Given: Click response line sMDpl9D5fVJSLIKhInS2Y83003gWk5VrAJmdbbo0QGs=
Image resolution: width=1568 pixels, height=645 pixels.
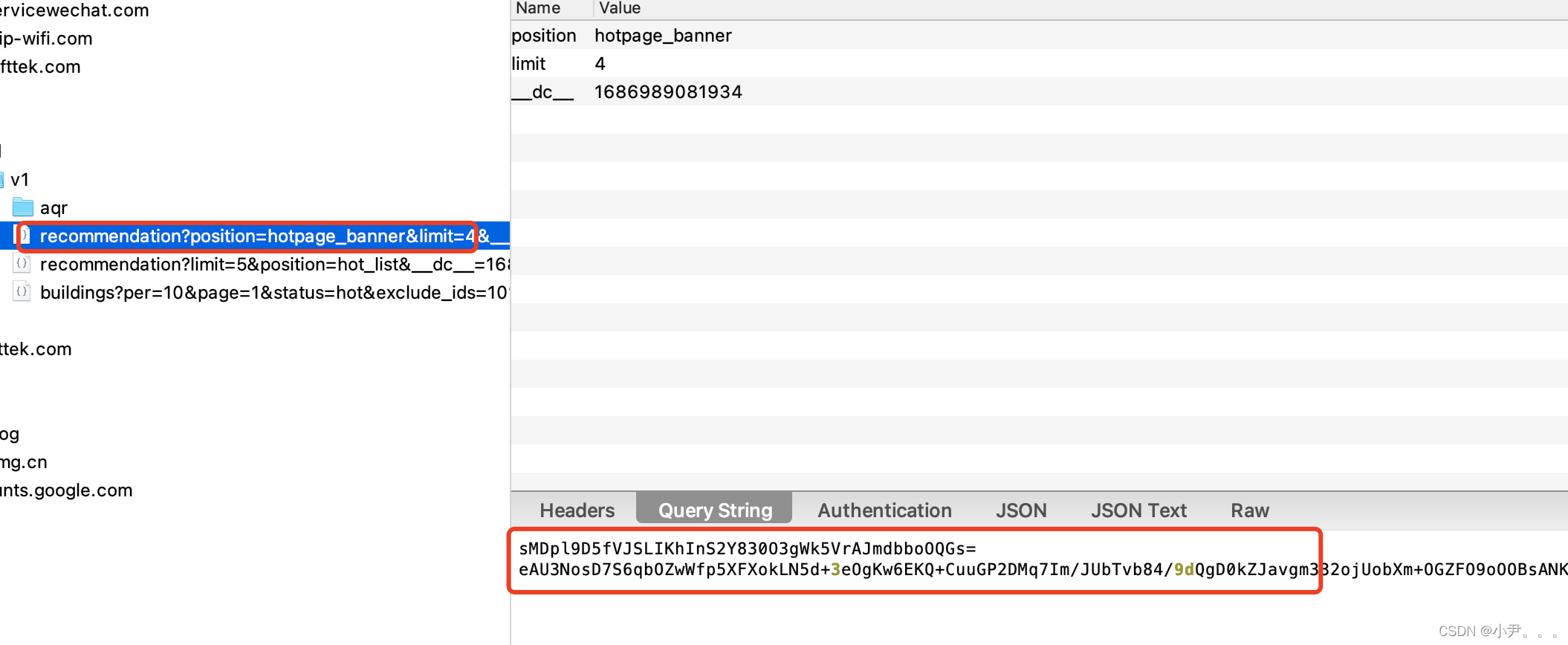Looking at the screenshot, I should pos(747,548).
